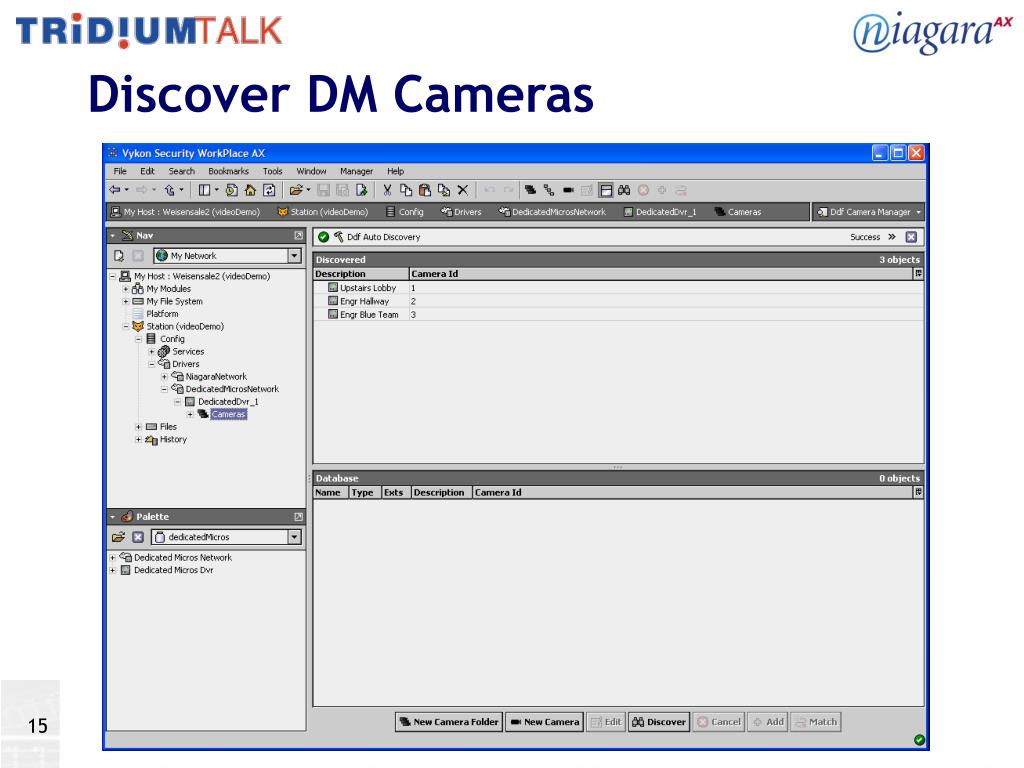
Task: Open the File menu
Action: tap(120, 171)
